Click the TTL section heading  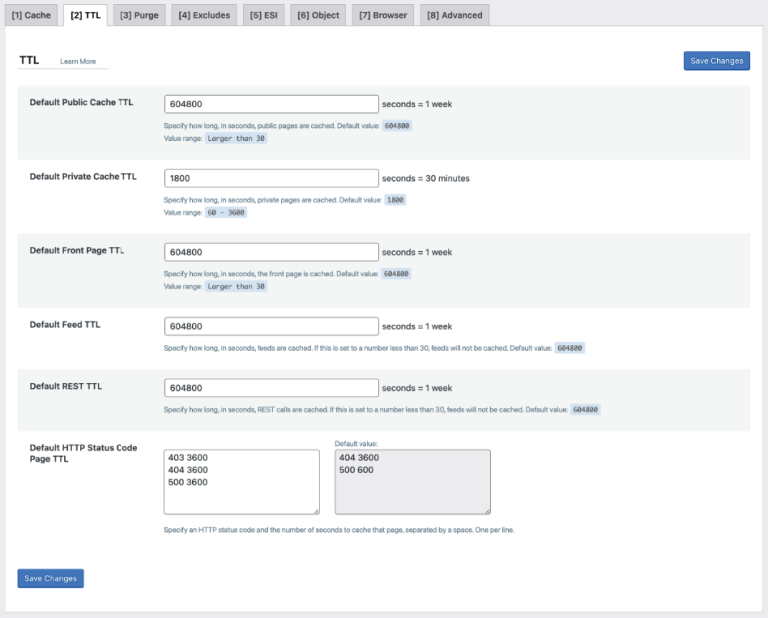pos(29,60)
